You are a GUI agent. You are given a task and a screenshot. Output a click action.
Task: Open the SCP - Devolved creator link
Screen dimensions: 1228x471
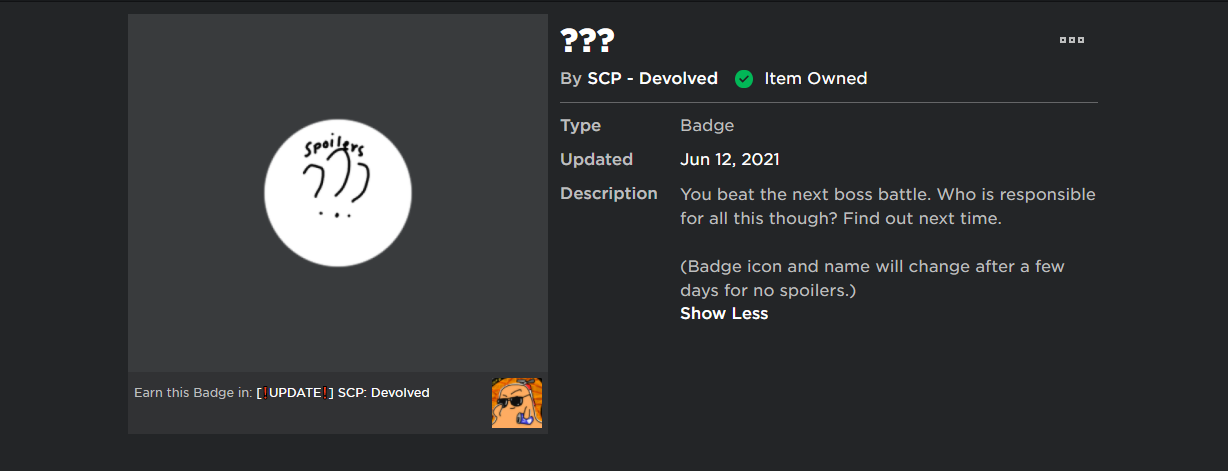[652, 78]
